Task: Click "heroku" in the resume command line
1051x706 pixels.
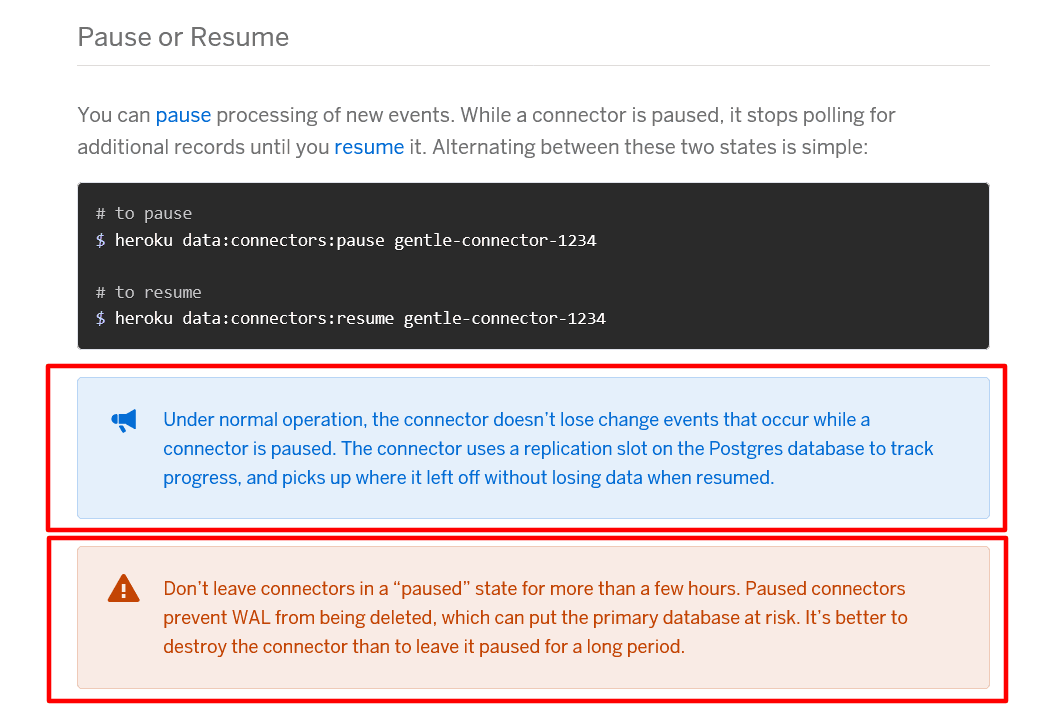Action: tap(144, 318)
